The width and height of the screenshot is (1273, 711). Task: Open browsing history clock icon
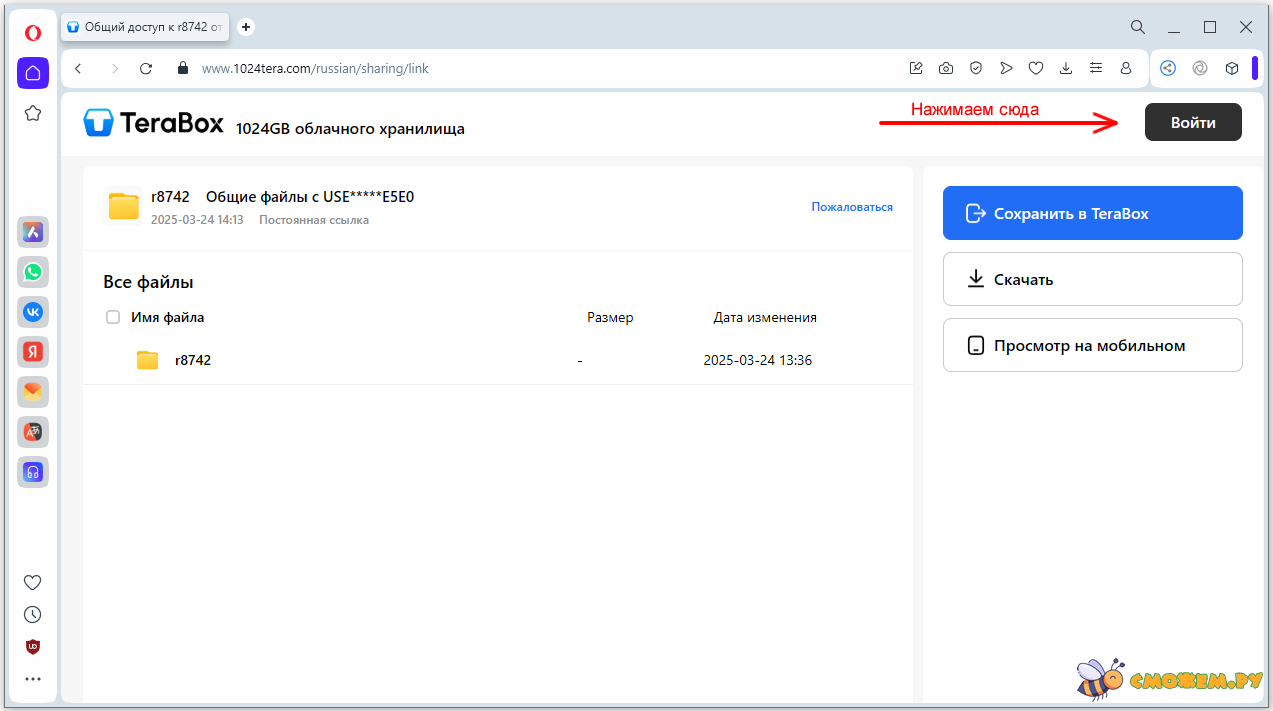33,614
